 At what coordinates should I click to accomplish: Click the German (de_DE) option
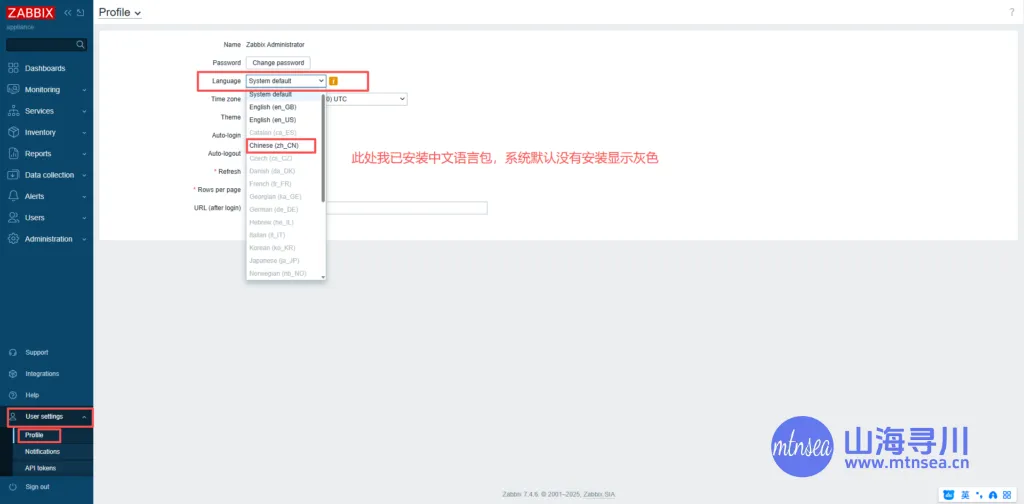(284, 210)
